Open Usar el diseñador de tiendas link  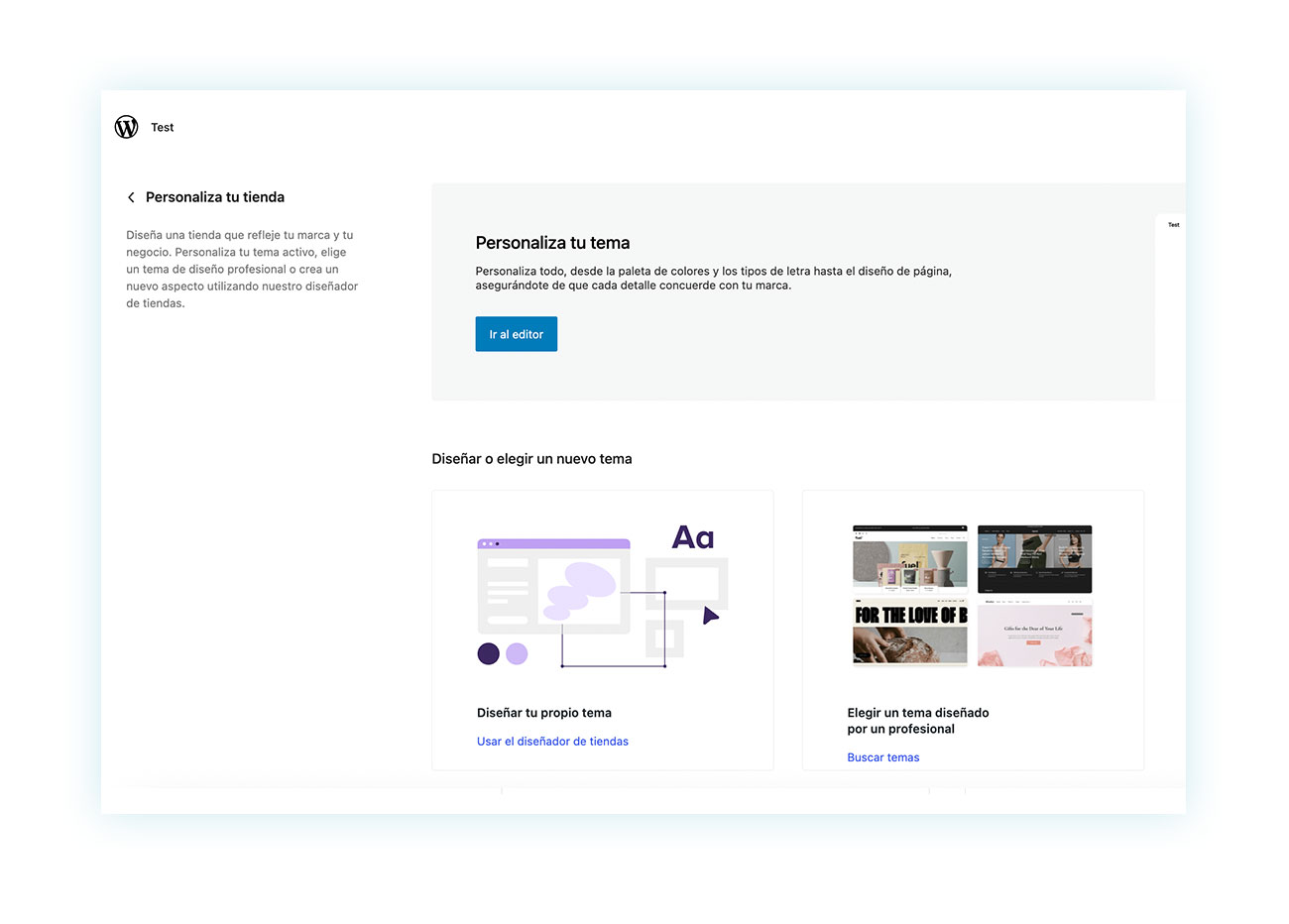(552, 742)
